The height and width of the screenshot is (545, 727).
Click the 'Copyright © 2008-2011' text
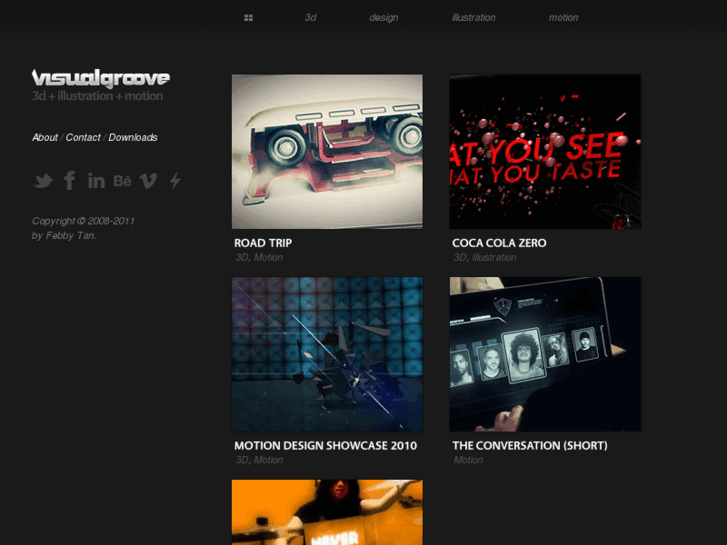click(83, 221)
